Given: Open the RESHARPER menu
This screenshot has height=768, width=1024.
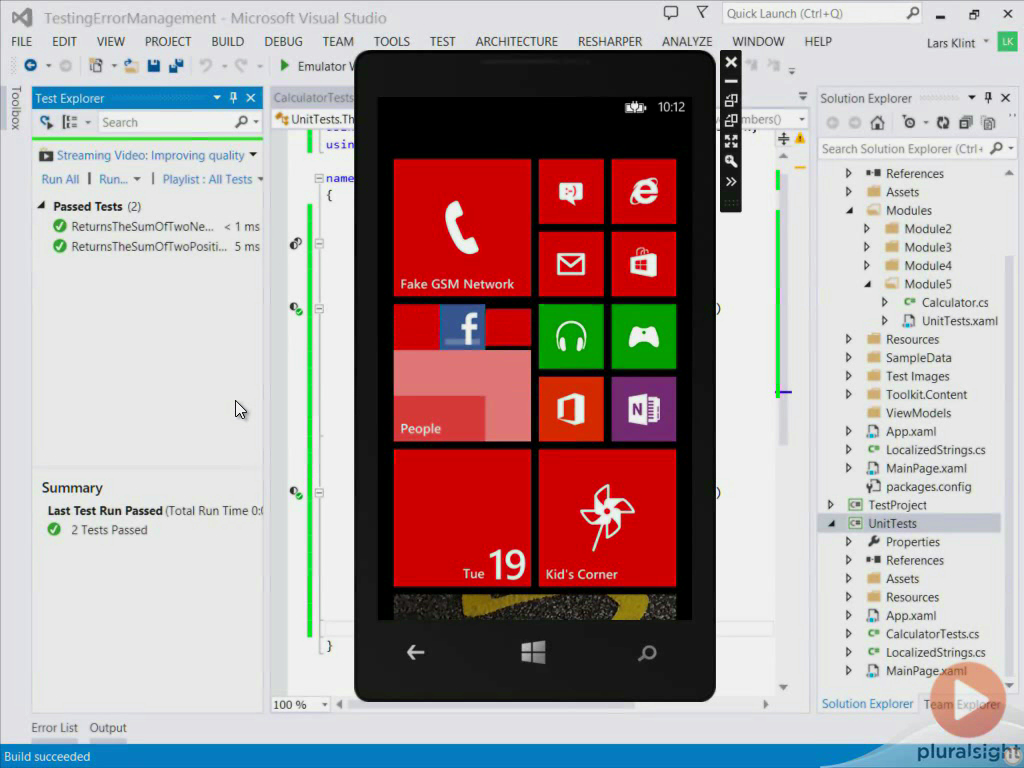Looking at the screenshot, I should pos(609,41).
